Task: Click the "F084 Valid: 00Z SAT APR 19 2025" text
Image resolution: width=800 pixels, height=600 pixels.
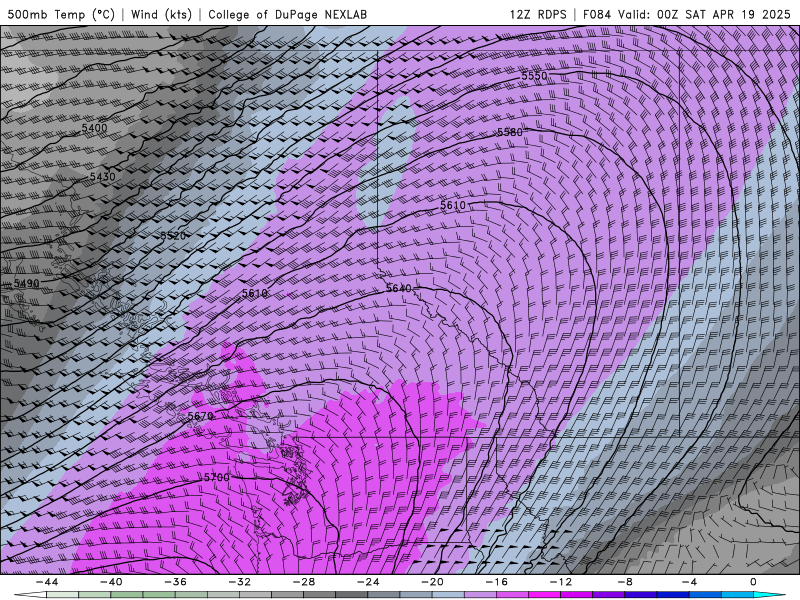Action: click(686, 14)
